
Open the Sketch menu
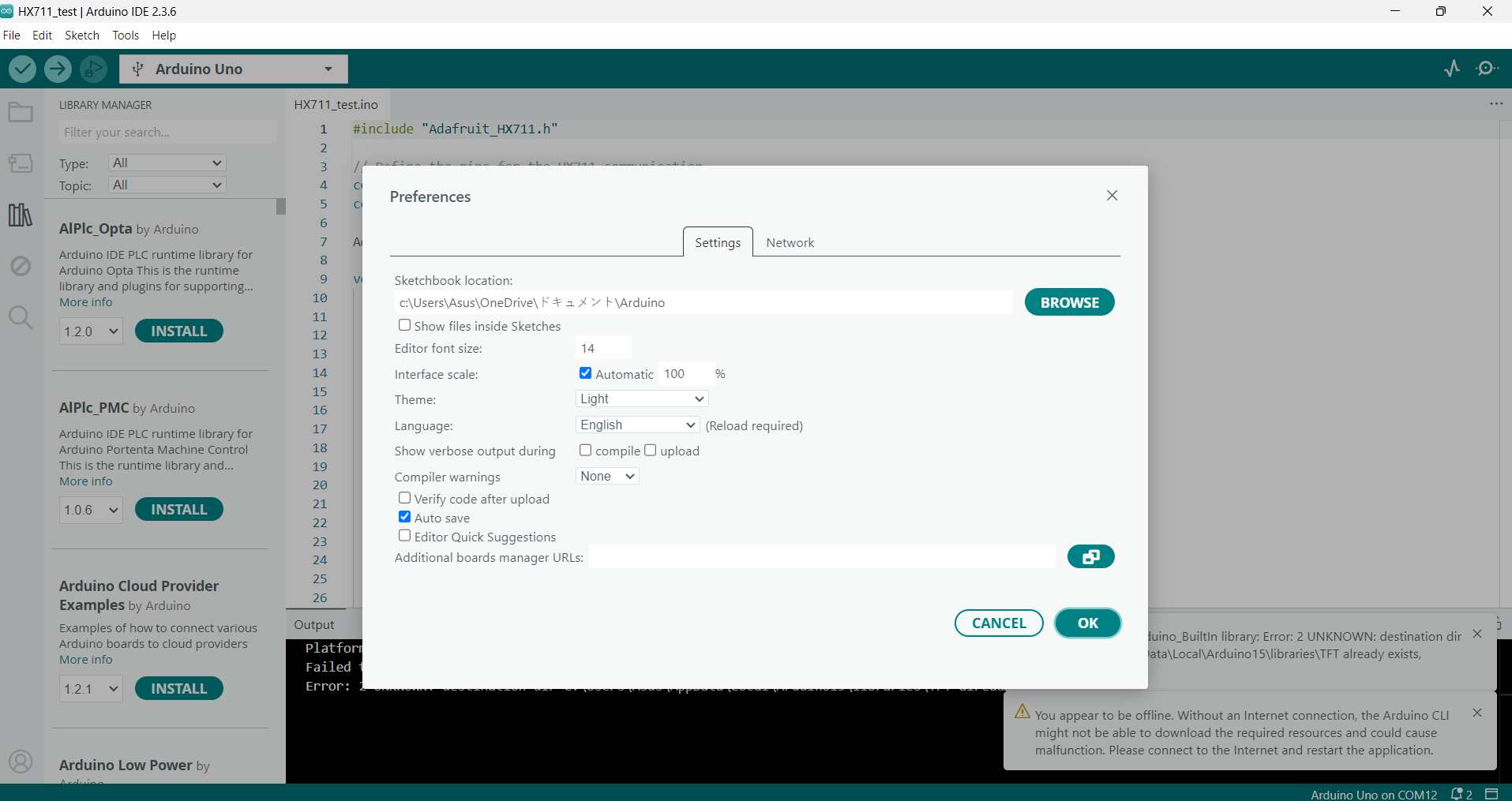point(82,36)
